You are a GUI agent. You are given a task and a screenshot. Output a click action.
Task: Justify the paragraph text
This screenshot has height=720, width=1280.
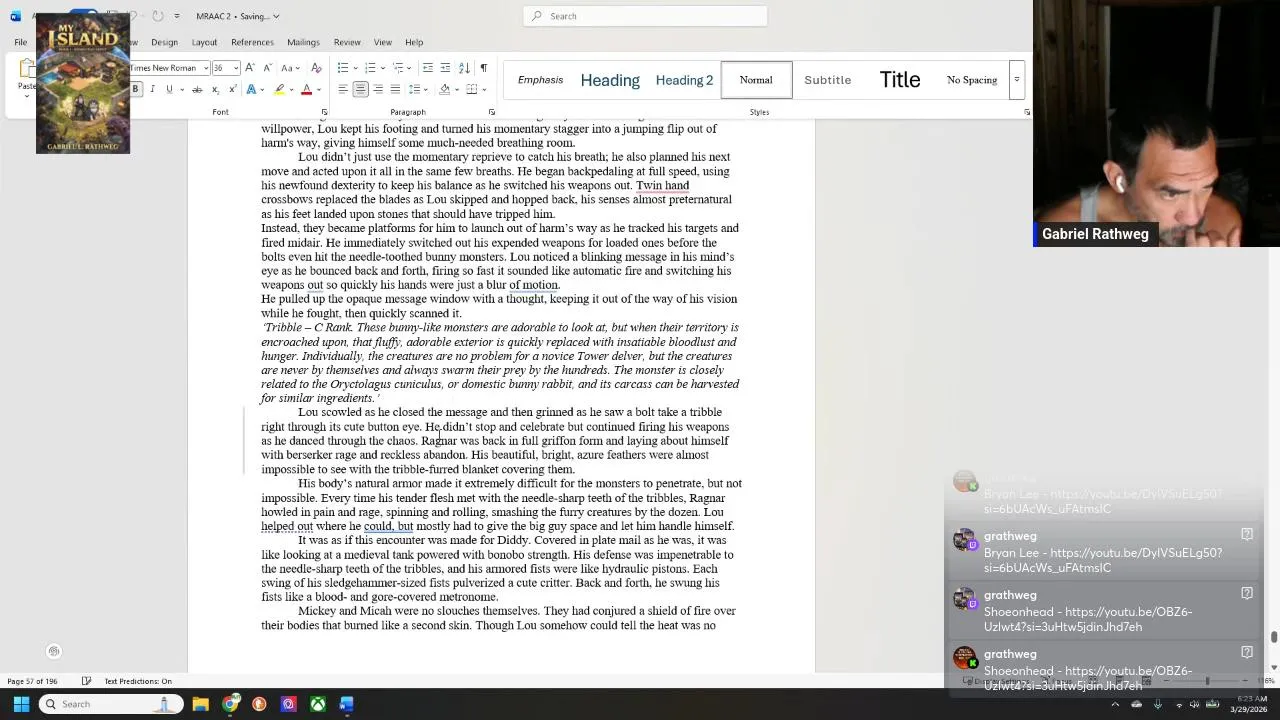pos(395,89)
